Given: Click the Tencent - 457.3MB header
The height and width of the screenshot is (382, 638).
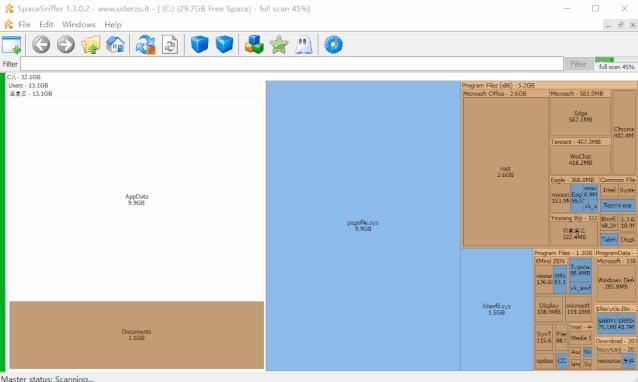Looking at the screenshot, I should coord(580,142).
